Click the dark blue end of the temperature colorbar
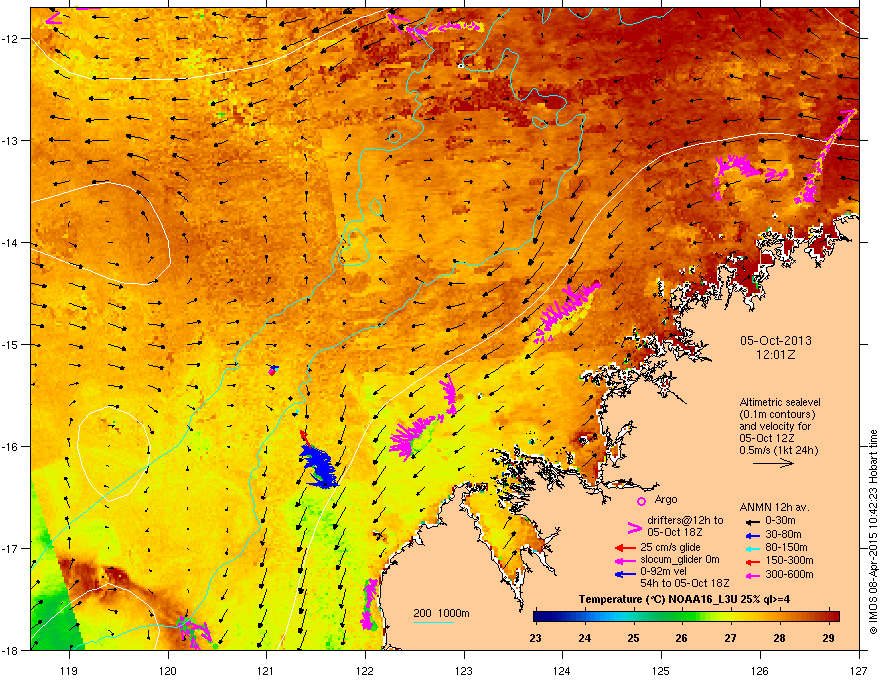The height and width of the screenshot is (680, 880). [540, 617]
